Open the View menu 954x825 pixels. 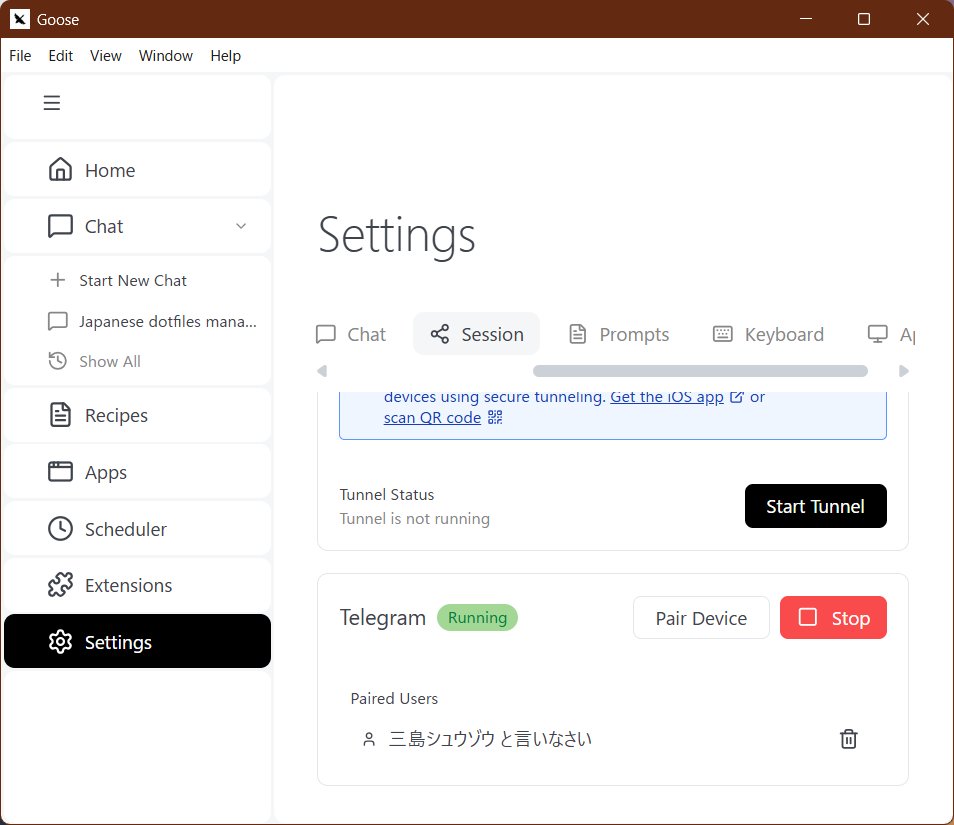pyautogui.click(x=105, y=56)
